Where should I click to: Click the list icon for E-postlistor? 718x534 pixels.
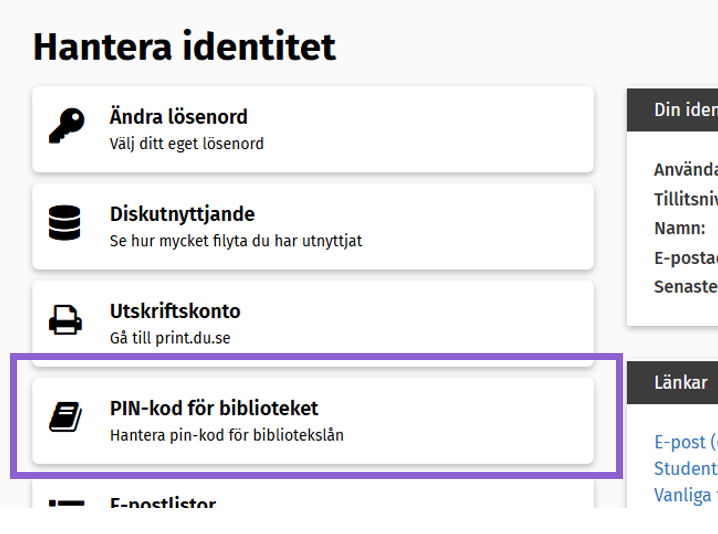(x=66, y=504)
